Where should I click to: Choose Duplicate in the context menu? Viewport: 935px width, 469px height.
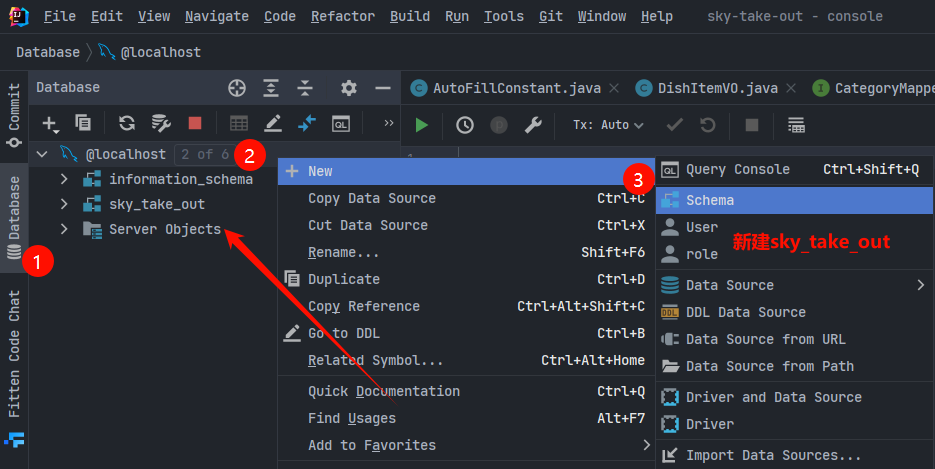click(466, 279)
